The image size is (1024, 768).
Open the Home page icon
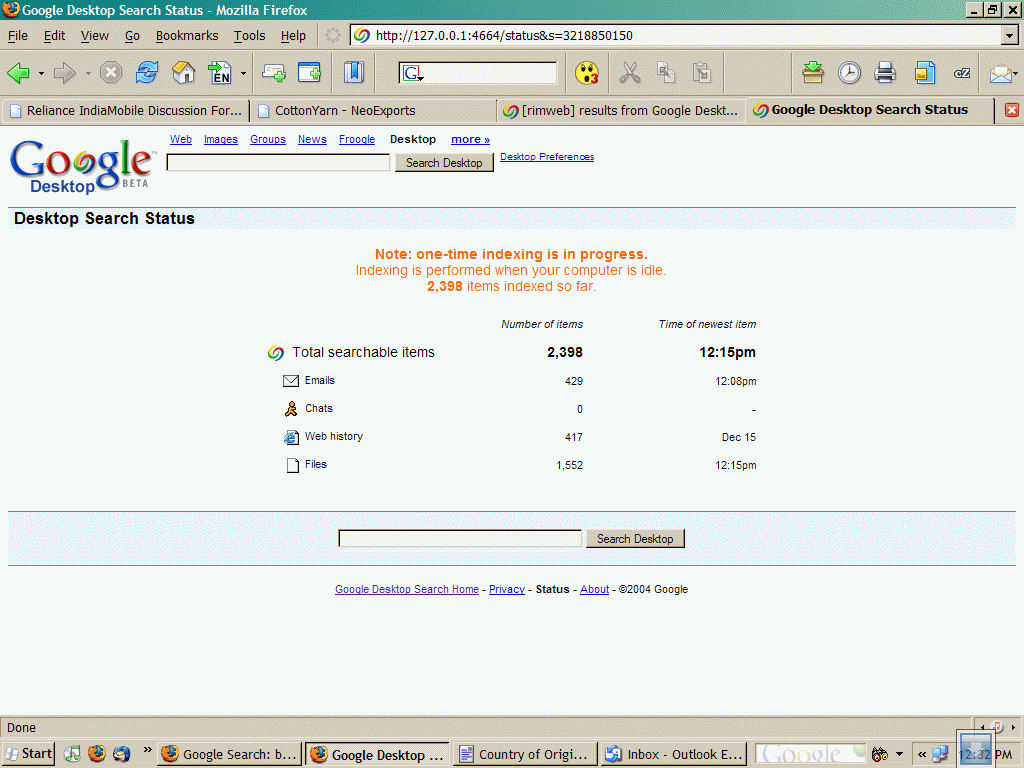point(184,72)
